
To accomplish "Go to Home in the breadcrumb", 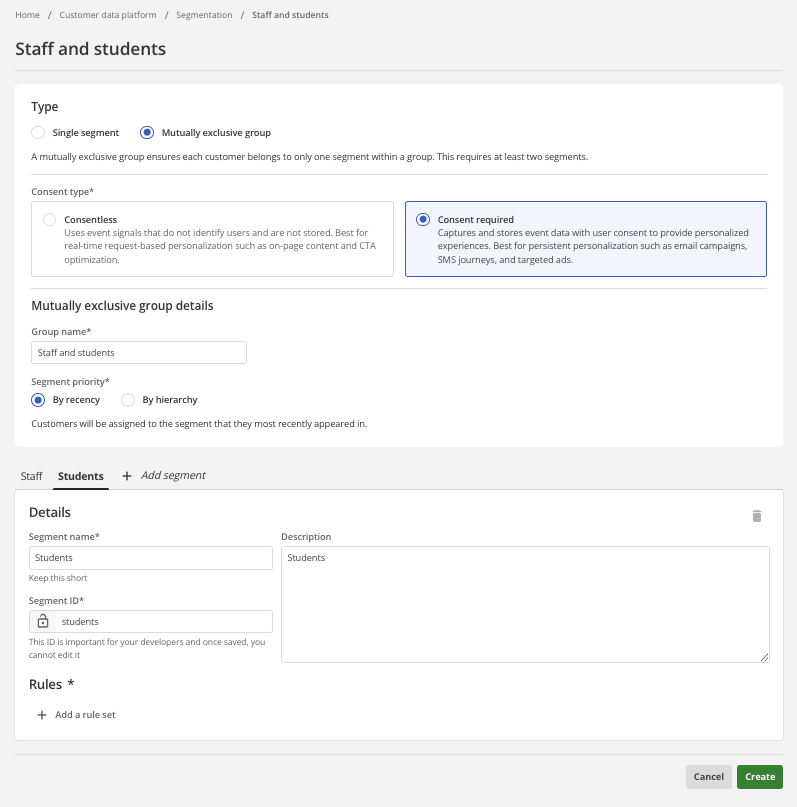I will coord(27,15).
